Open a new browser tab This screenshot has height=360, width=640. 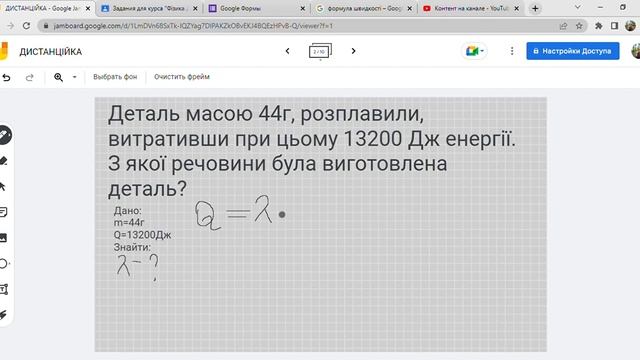coord(535,9)
